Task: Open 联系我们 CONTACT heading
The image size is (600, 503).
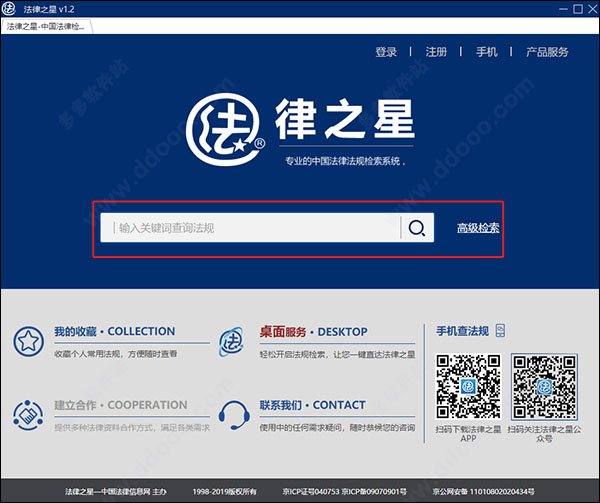Action: [x=312, y=405]
